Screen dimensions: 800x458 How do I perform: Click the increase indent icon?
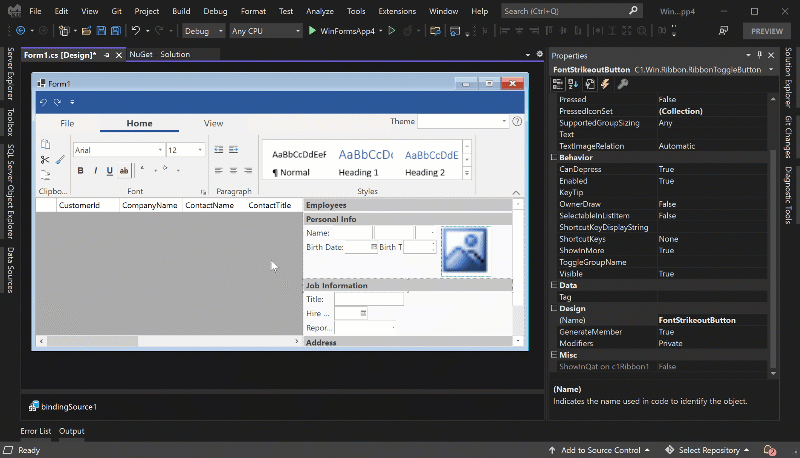[x=234, y=150]
